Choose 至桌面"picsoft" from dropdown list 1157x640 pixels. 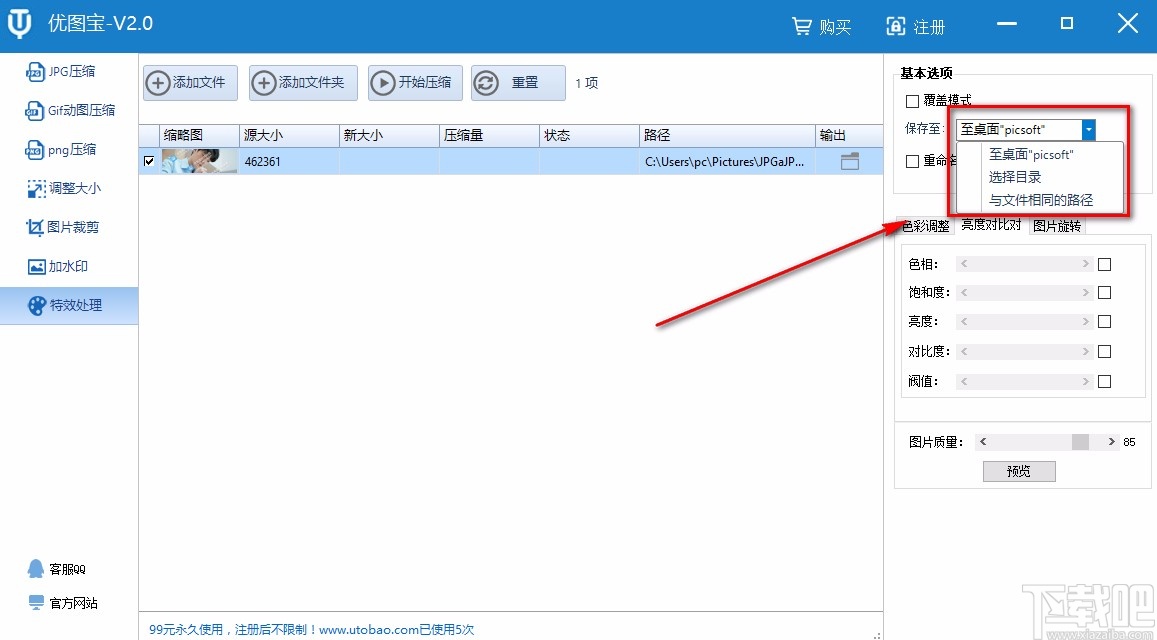point(1031,154)
